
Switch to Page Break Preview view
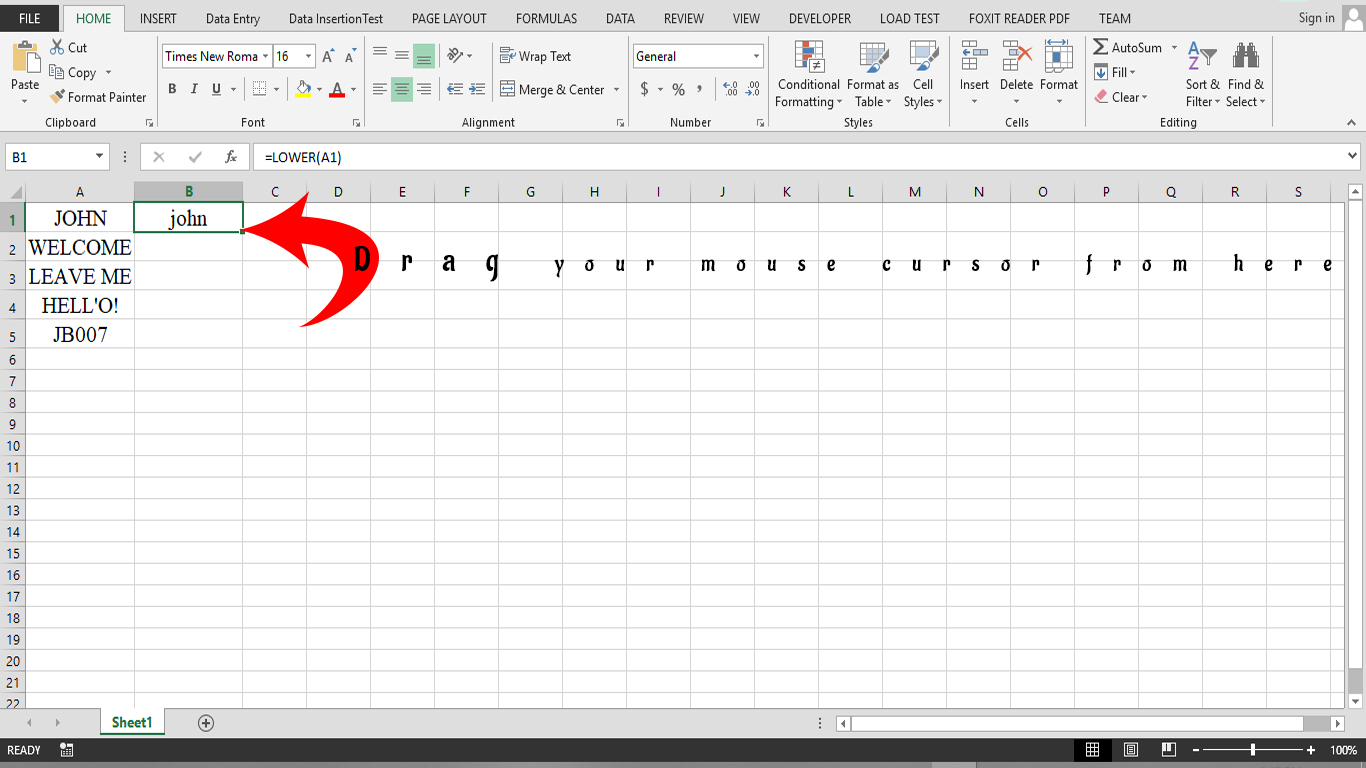[1168, 750]
